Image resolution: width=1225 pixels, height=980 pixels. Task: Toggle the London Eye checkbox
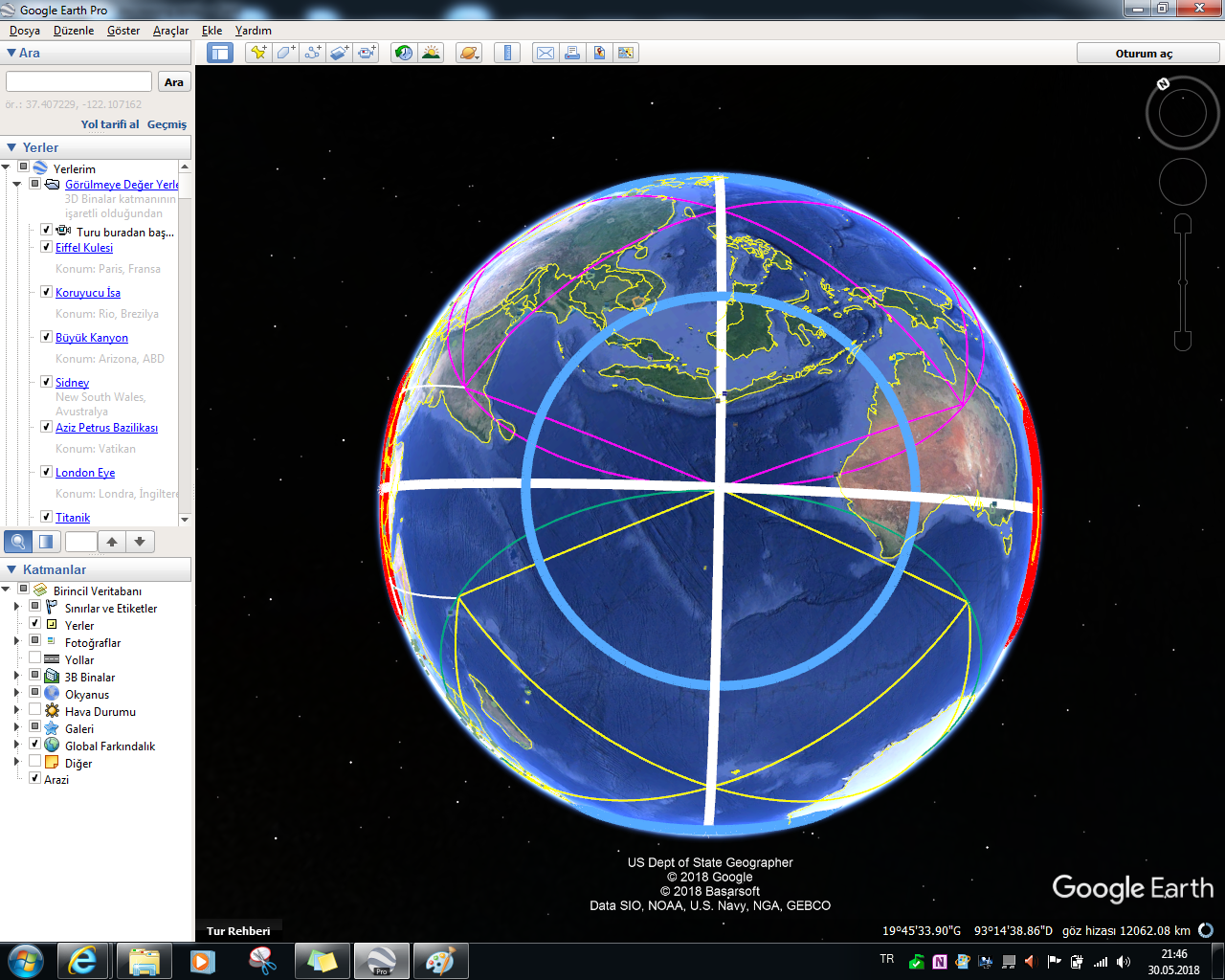pyautogui.click(x=46, y=472)
